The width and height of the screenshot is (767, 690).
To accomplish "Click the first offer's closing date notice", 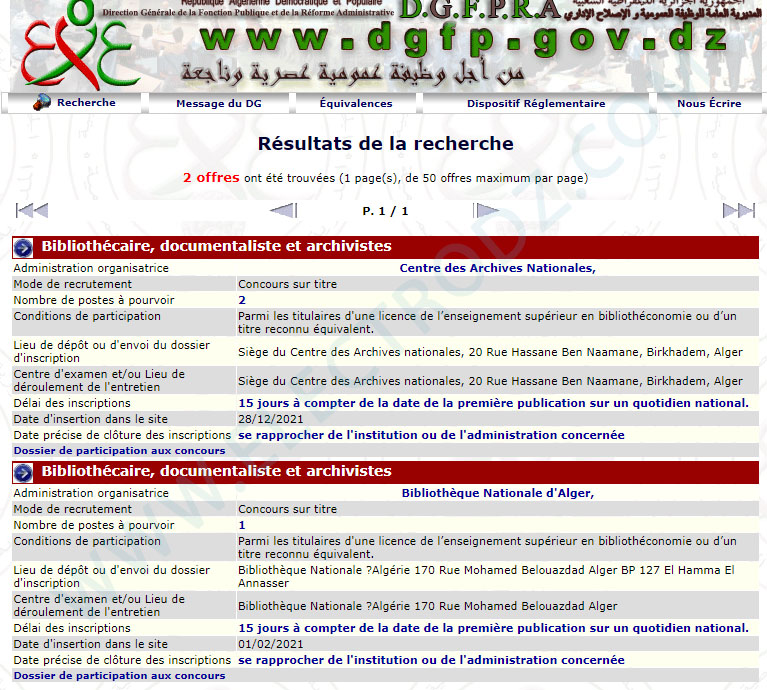I will pos(431,435).
